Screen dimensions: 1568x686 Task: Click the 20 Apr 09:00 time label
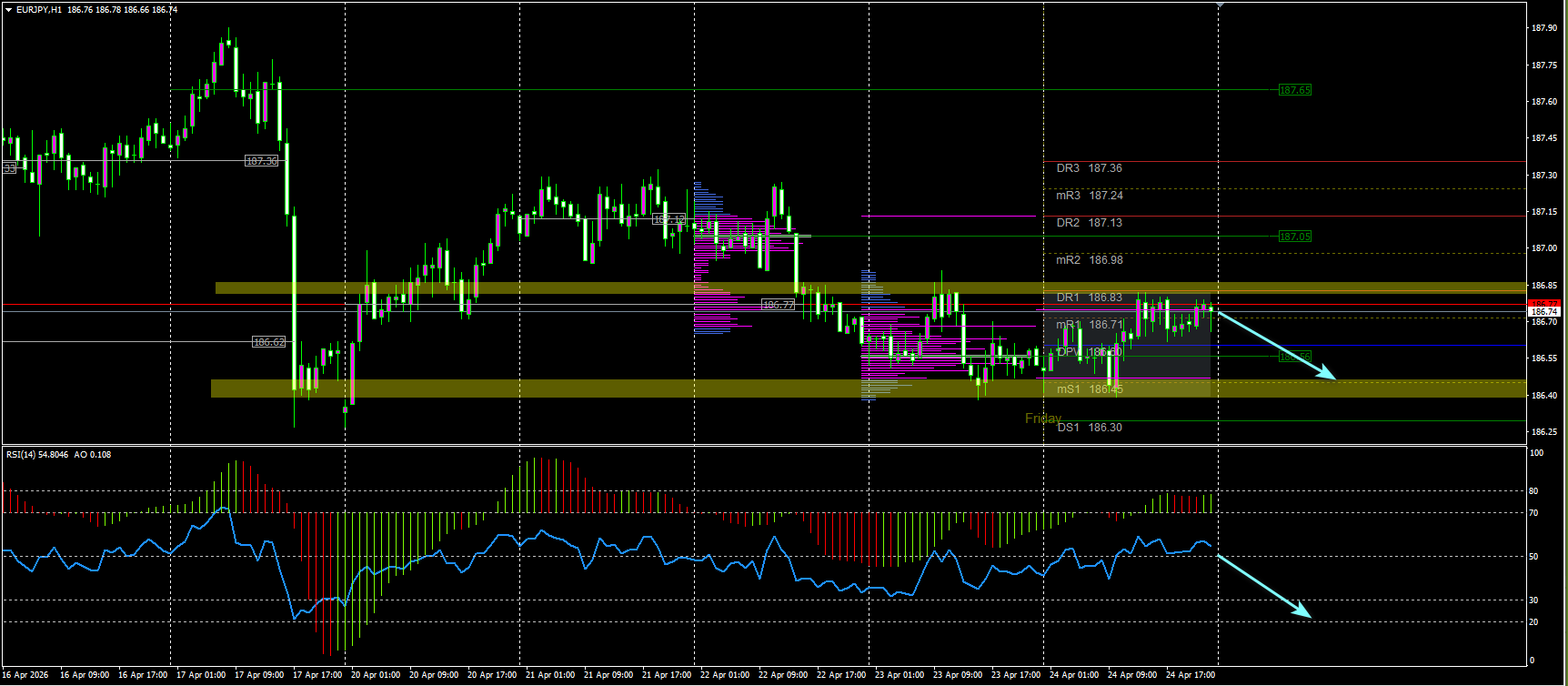(434, 675)
